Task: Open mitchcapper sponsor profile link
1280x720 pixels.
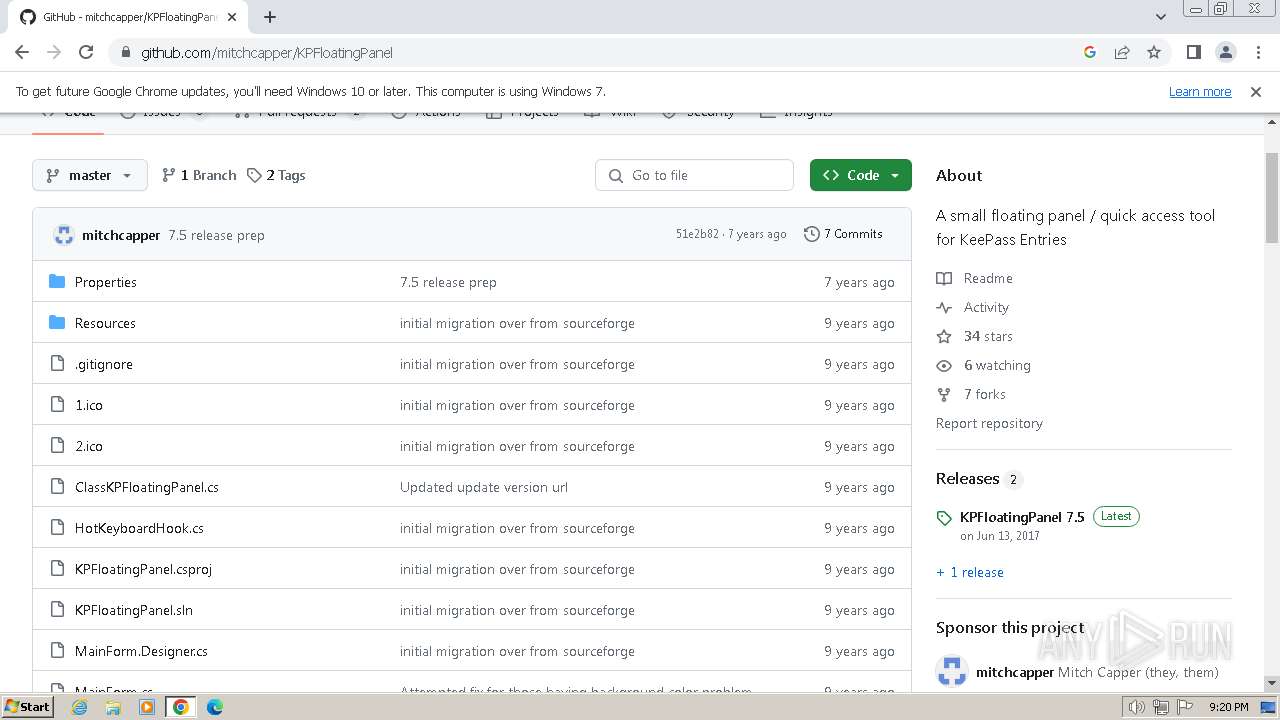Action: [x=1015, y=672]
